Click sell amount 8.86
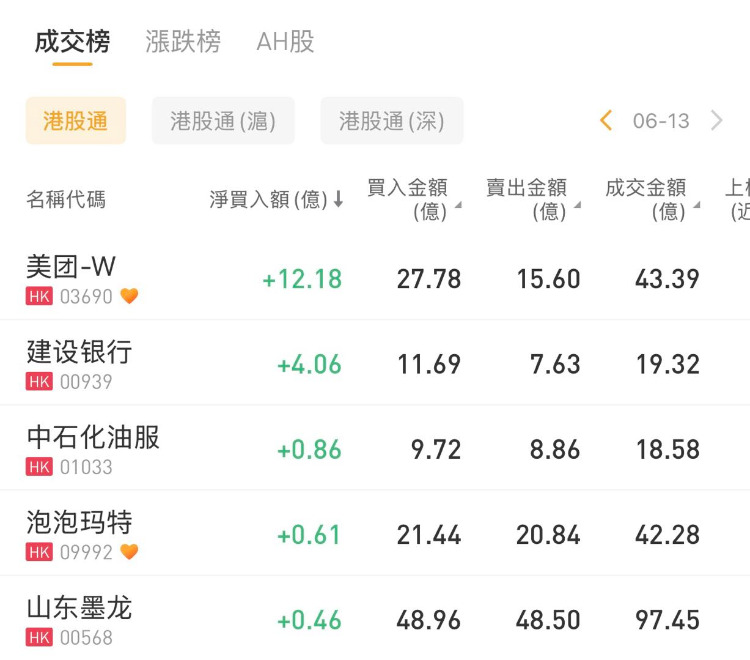 (x=555, y=450)
